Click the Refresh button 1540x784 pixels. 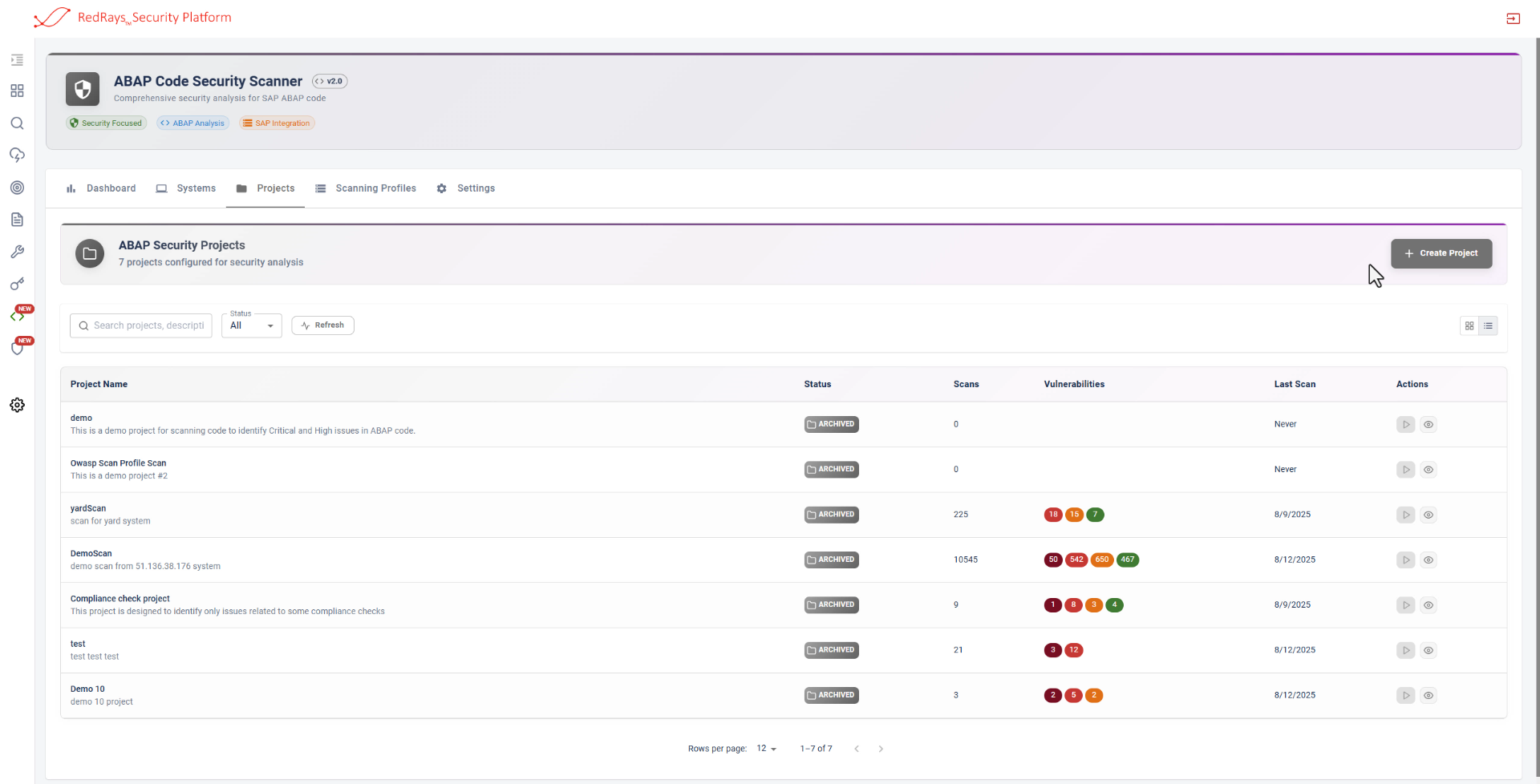(x=322, y=325)
